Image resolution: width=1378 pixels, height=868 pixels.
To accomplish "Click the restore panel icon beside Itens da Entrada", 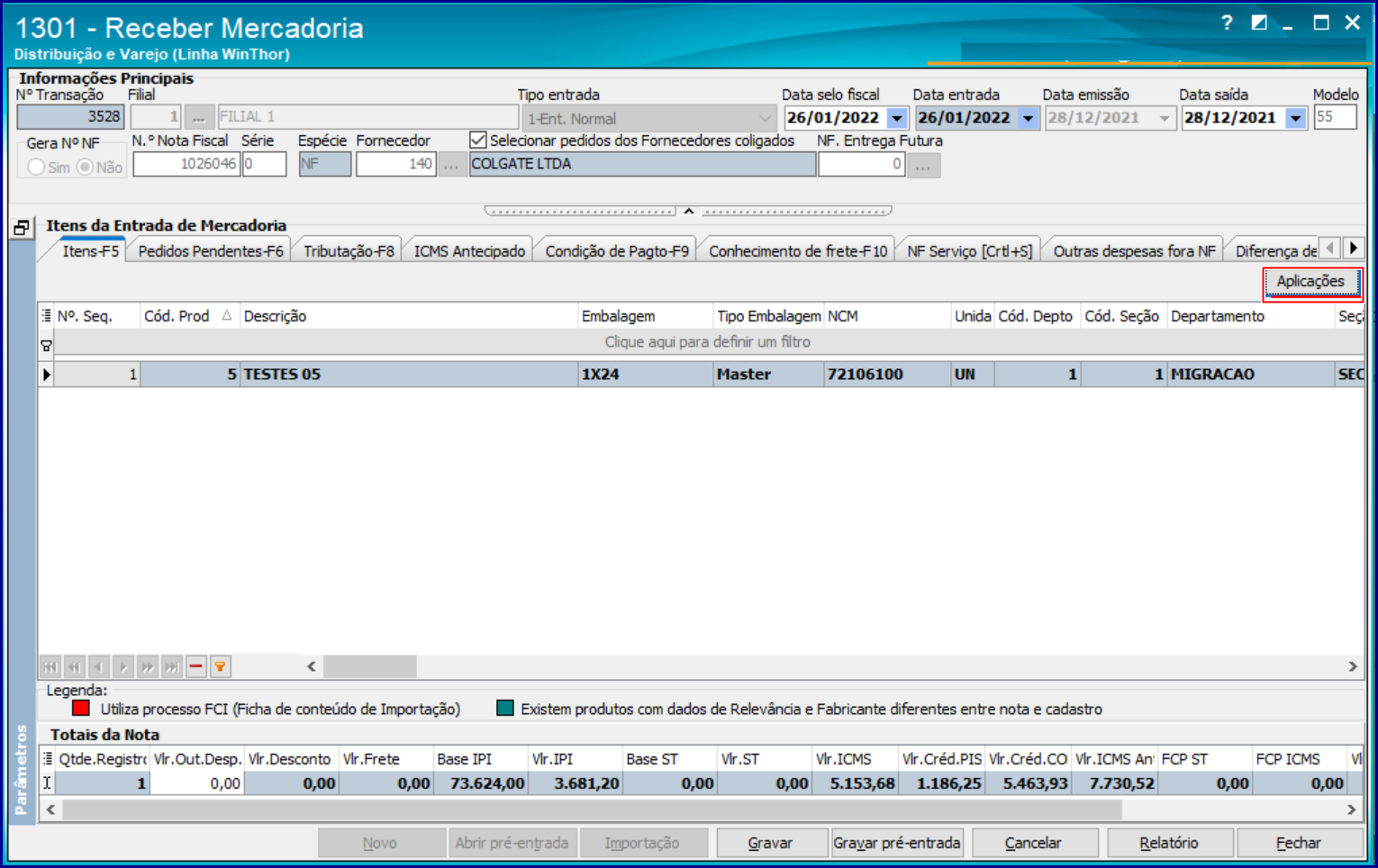I will click(x=22, y=228).
